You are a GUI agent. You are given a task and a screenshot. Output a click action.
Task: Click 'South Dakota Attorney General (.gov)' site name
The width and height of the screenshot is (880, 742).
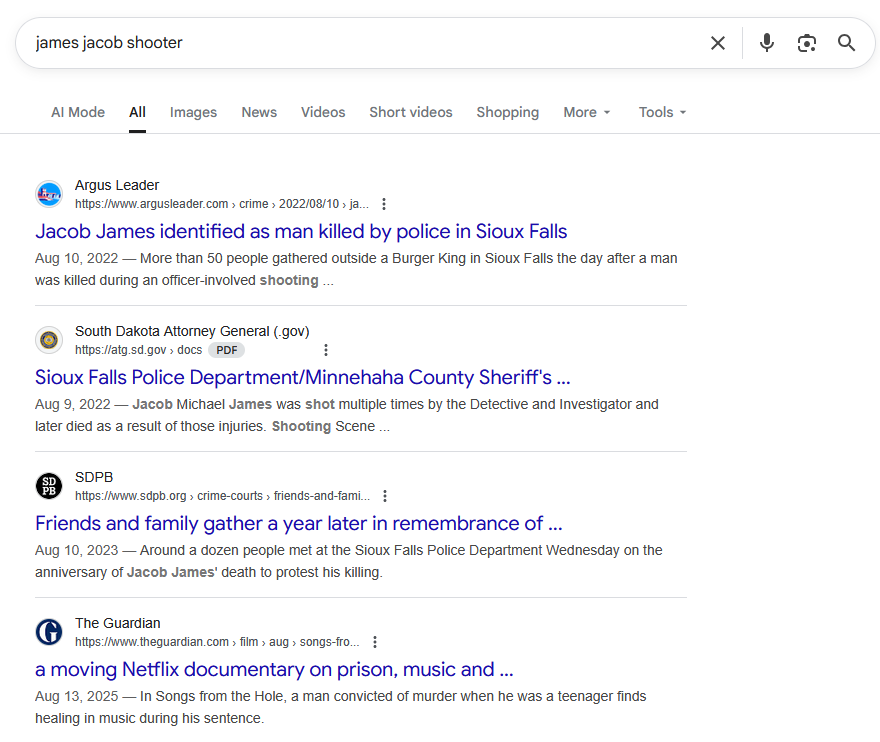(x=192, y=331)
